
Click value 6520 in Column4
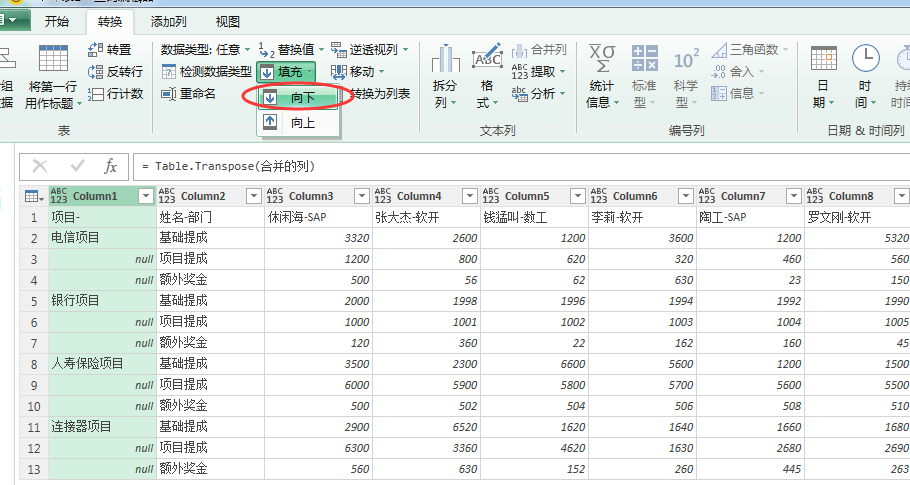[x=427, y=427]
